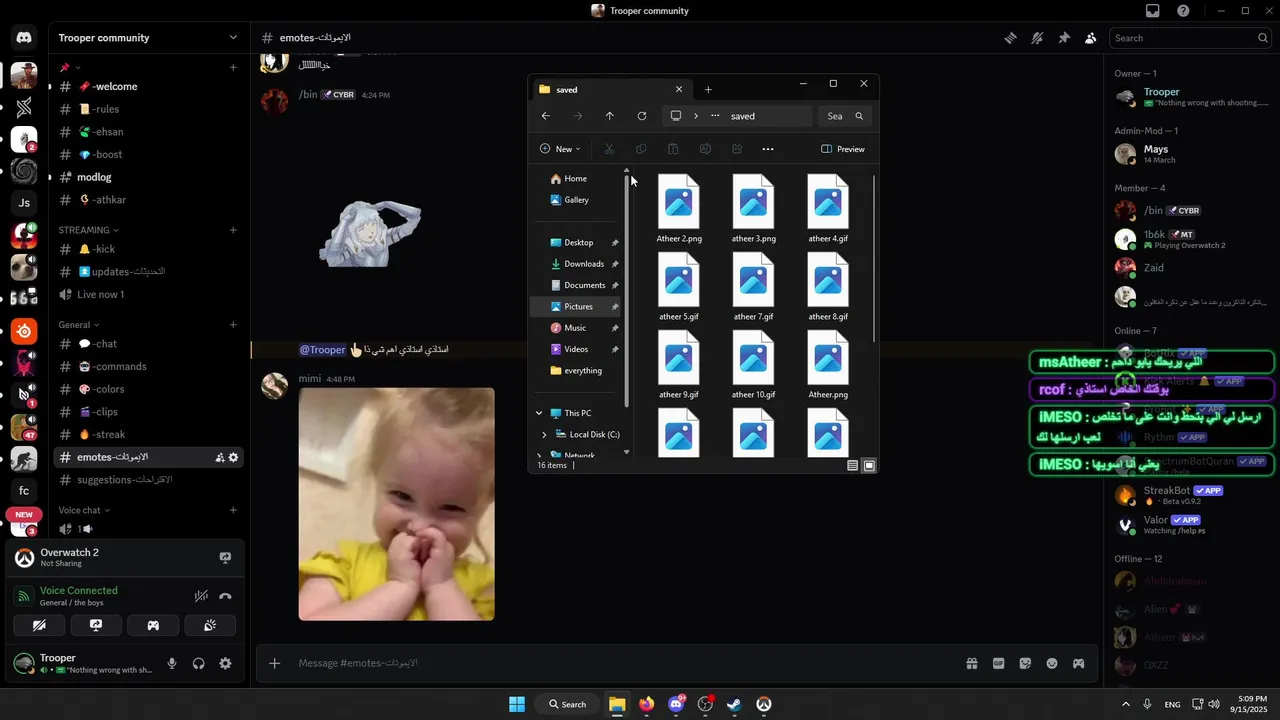Collapse STREAMING channel category
The height and width of the screenshot is (720, 1280).
[x=87, y=230]
